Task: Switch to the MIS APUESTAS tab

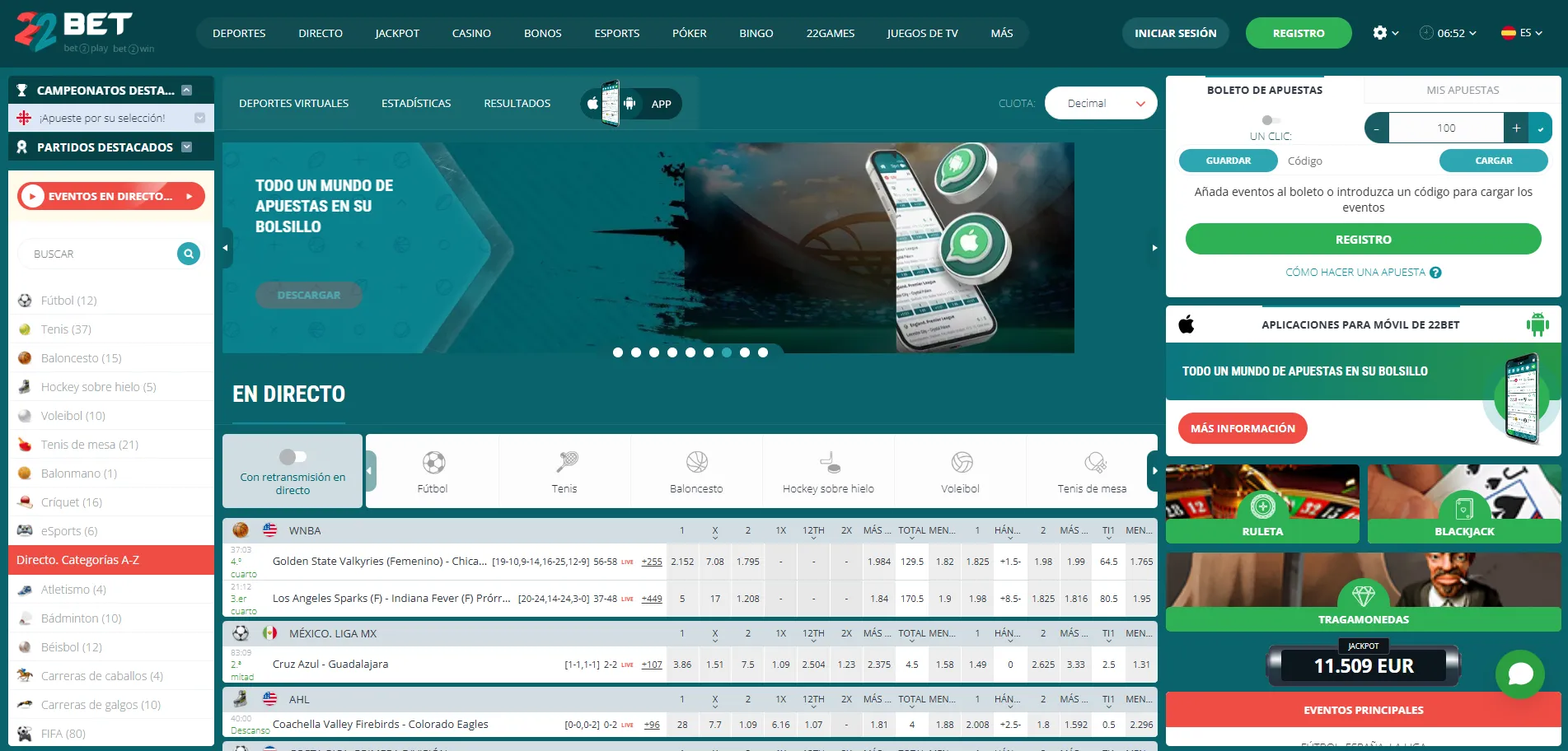Action: click(x=1463, y=90)
